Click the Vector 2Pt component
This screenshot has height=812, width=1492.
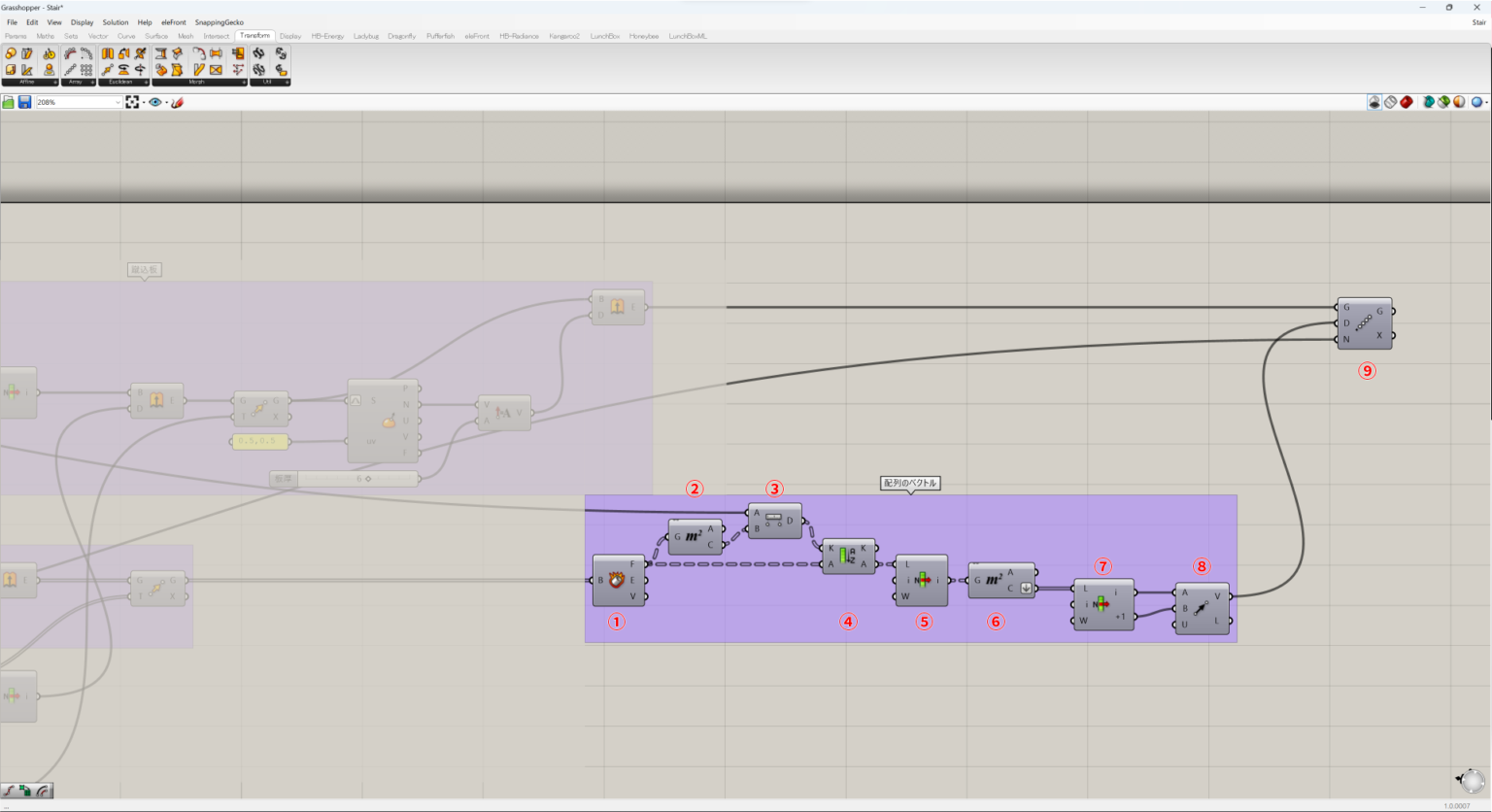coord(1202,609)
